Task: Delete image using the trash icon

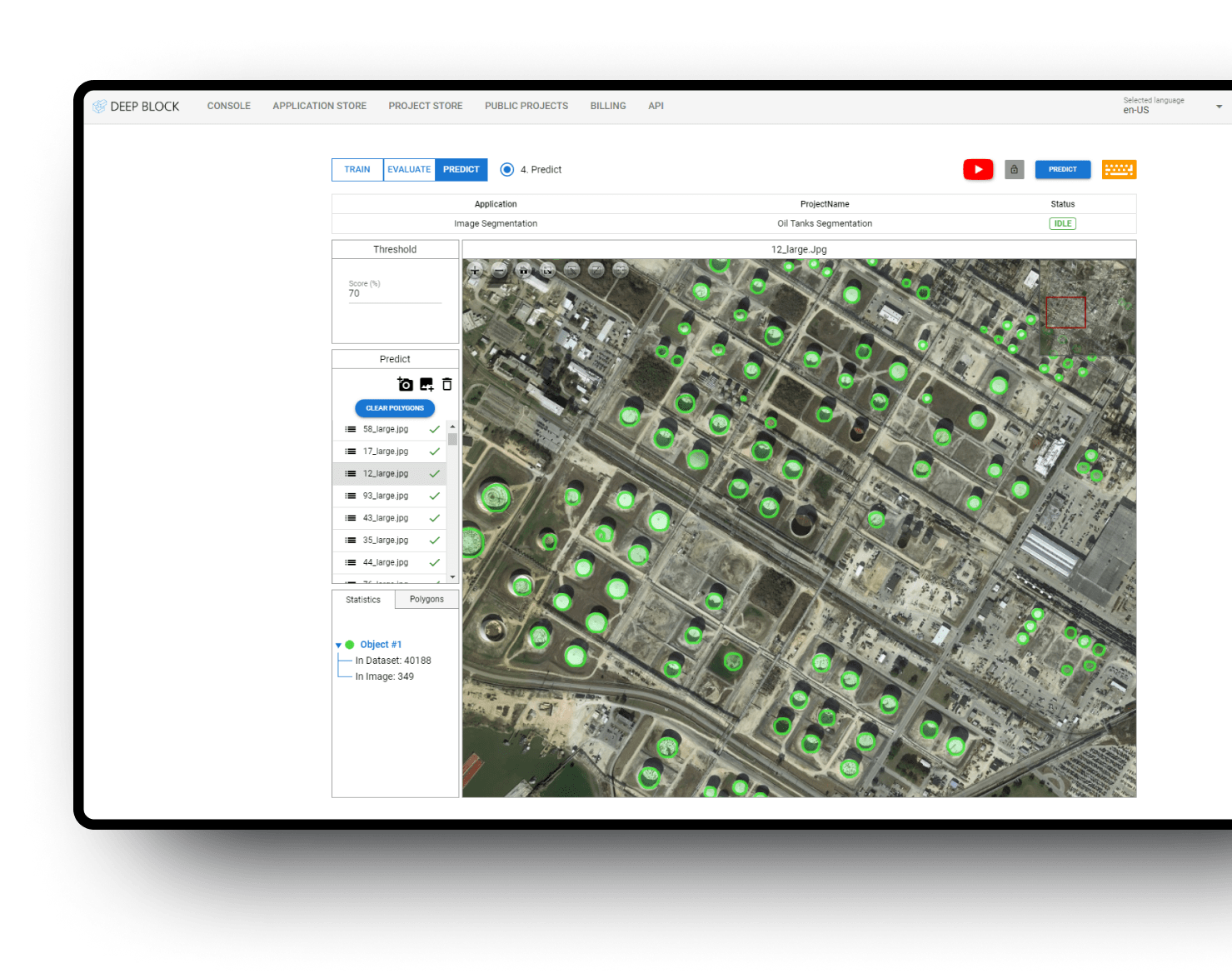Action: coord(446,384)
